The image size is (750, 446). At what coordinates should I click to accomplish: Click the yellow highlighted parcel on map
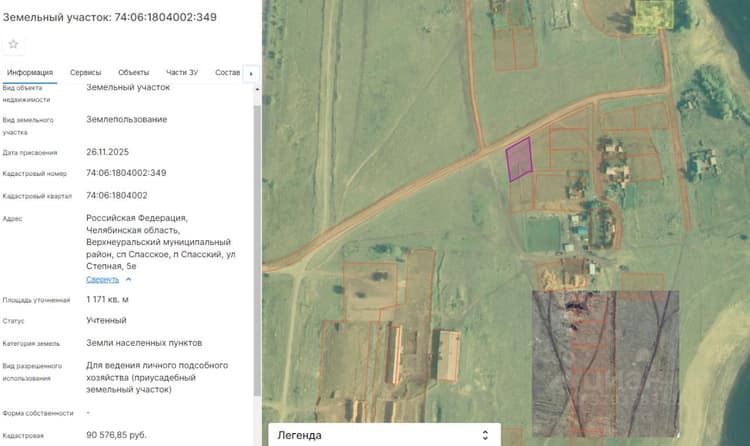point(653,17)
